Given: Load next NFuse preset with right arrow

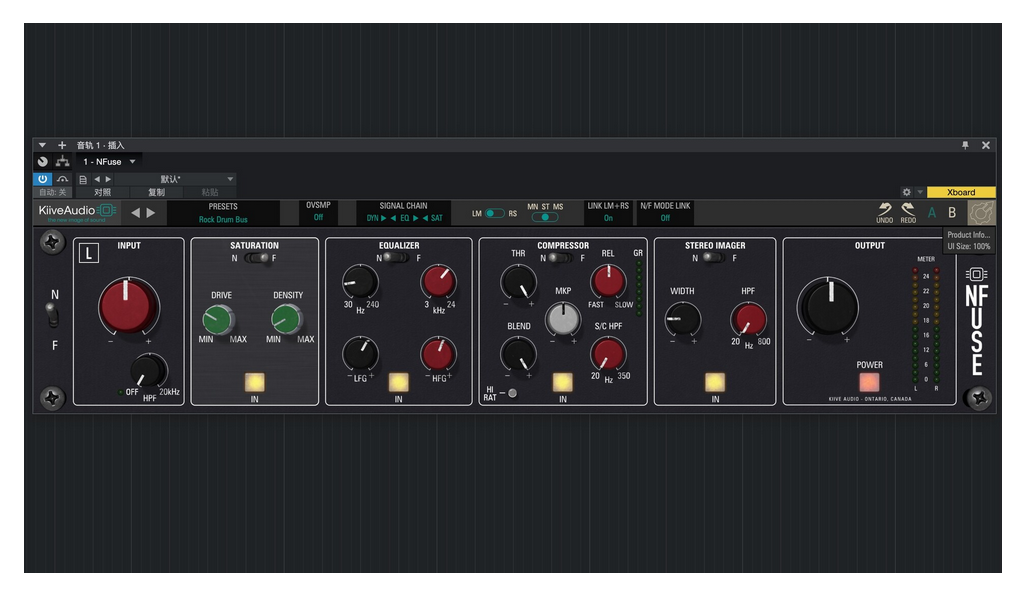Looking at the screenshot, I should point(151,212).
